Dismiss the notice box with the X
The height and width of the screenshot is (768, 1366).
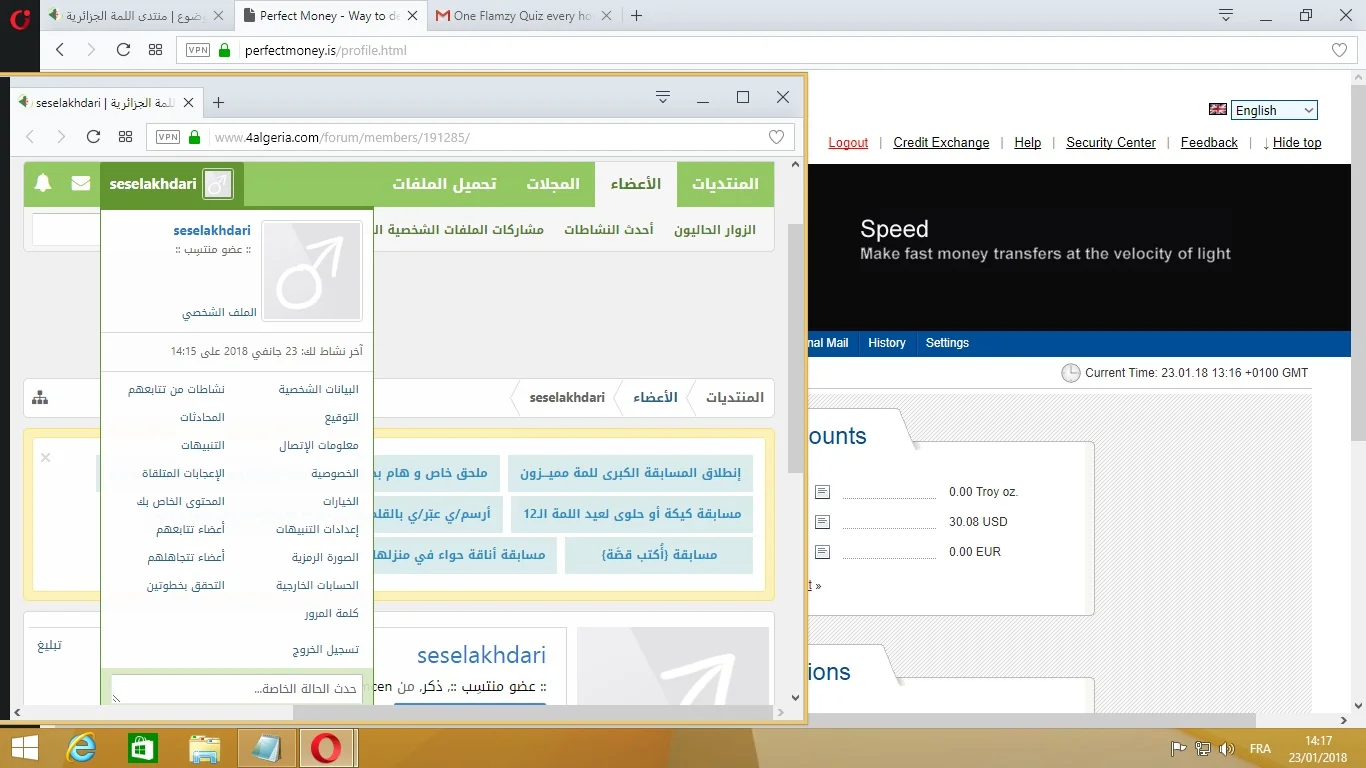pos(45,458)
